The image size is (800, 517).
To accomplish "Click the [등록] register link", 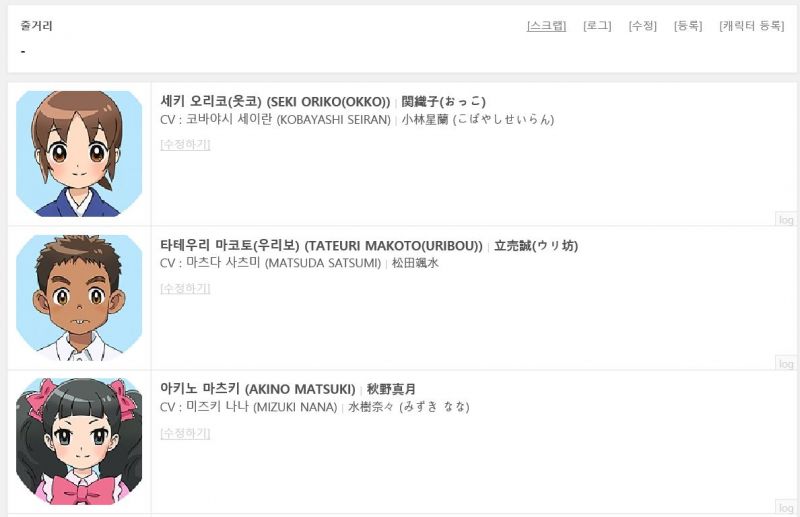I will (688, 26).
